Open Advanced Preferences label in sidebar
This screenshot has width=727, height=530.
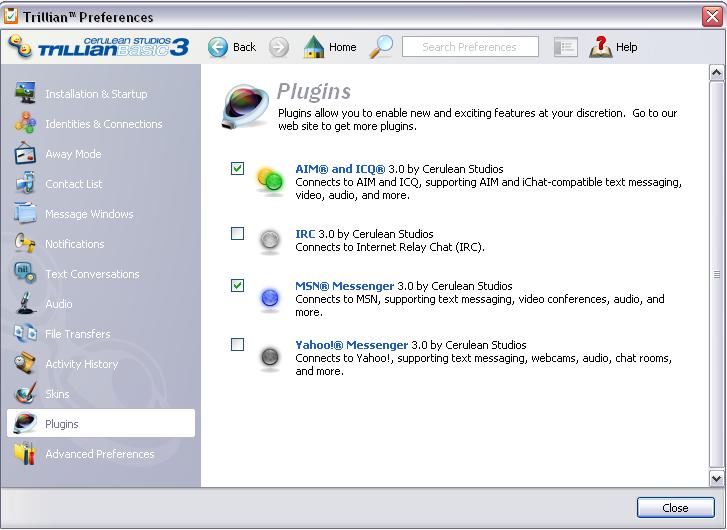100,454
